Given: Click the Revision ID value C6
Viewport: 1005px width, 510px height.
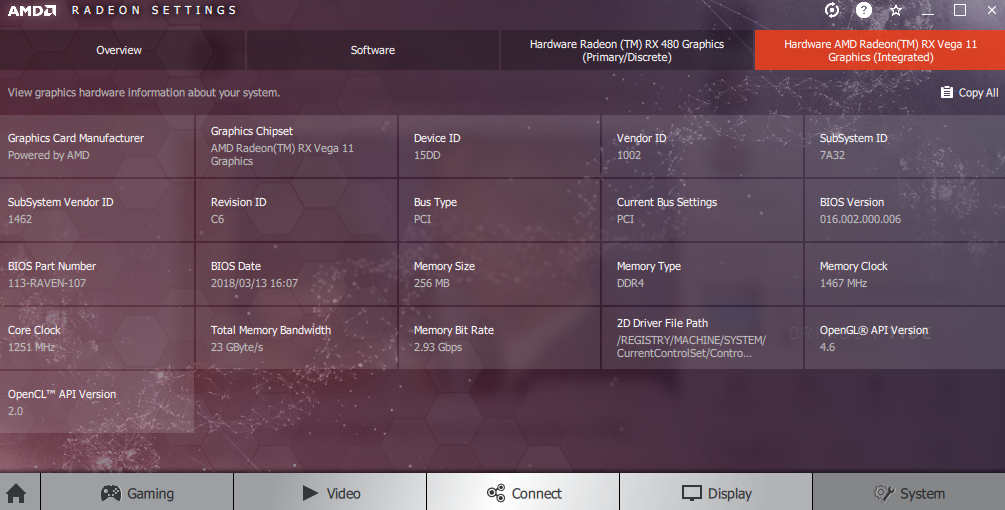Looking at the screenshot, I should [x=217, y=219].
